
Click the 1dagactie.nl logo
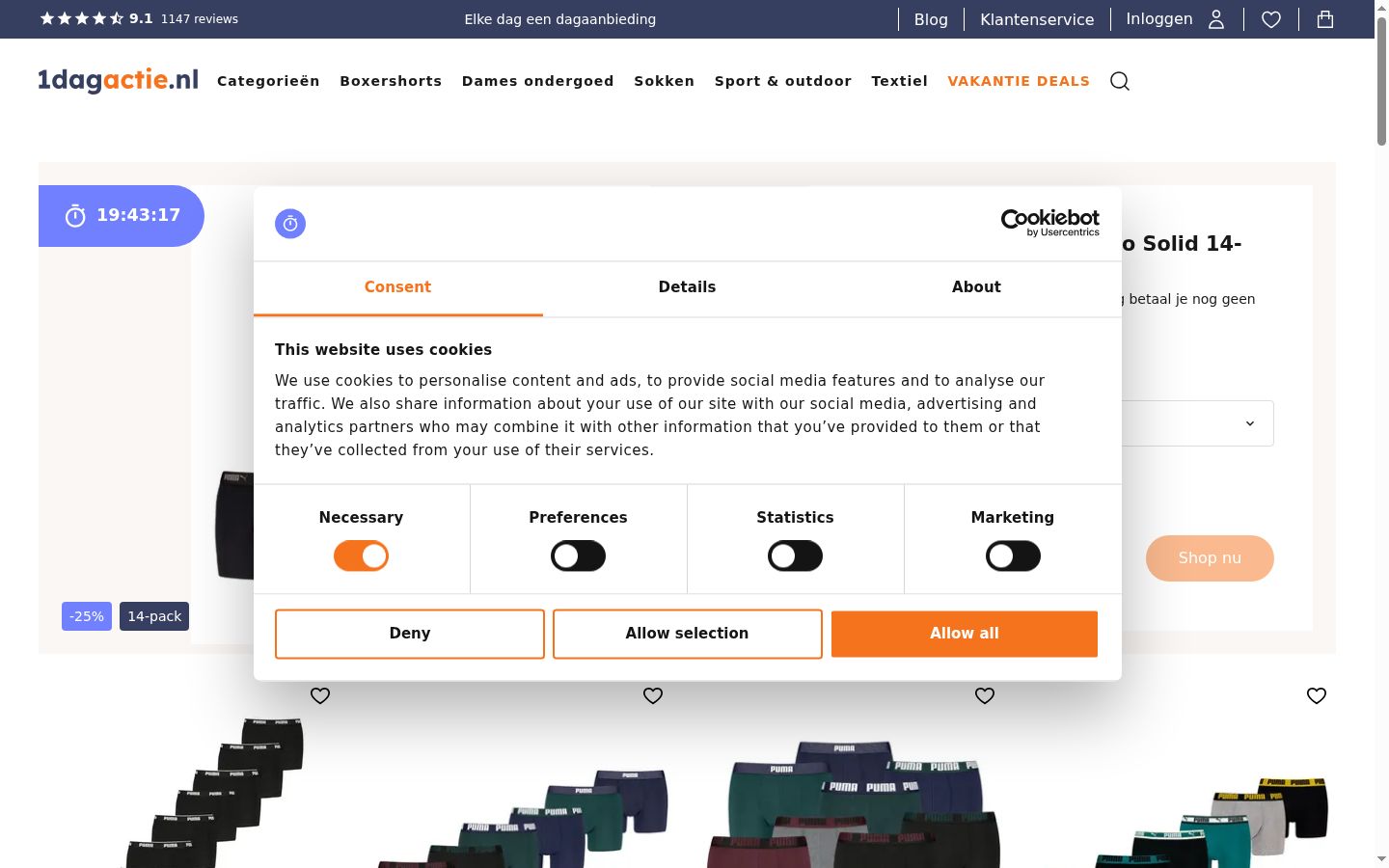(118, 80)
